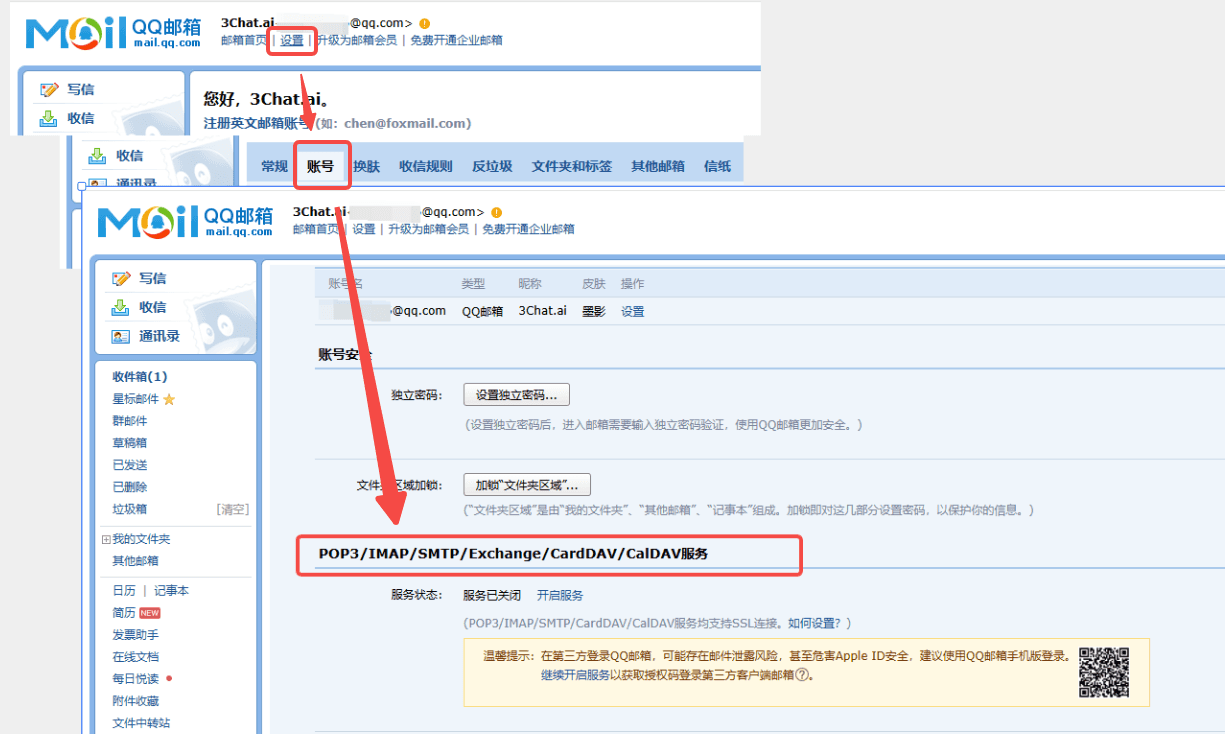Viewport: 1225px width, 734px height.
Task: Click the 墨影 skin cell in account row
Action: 594,311
